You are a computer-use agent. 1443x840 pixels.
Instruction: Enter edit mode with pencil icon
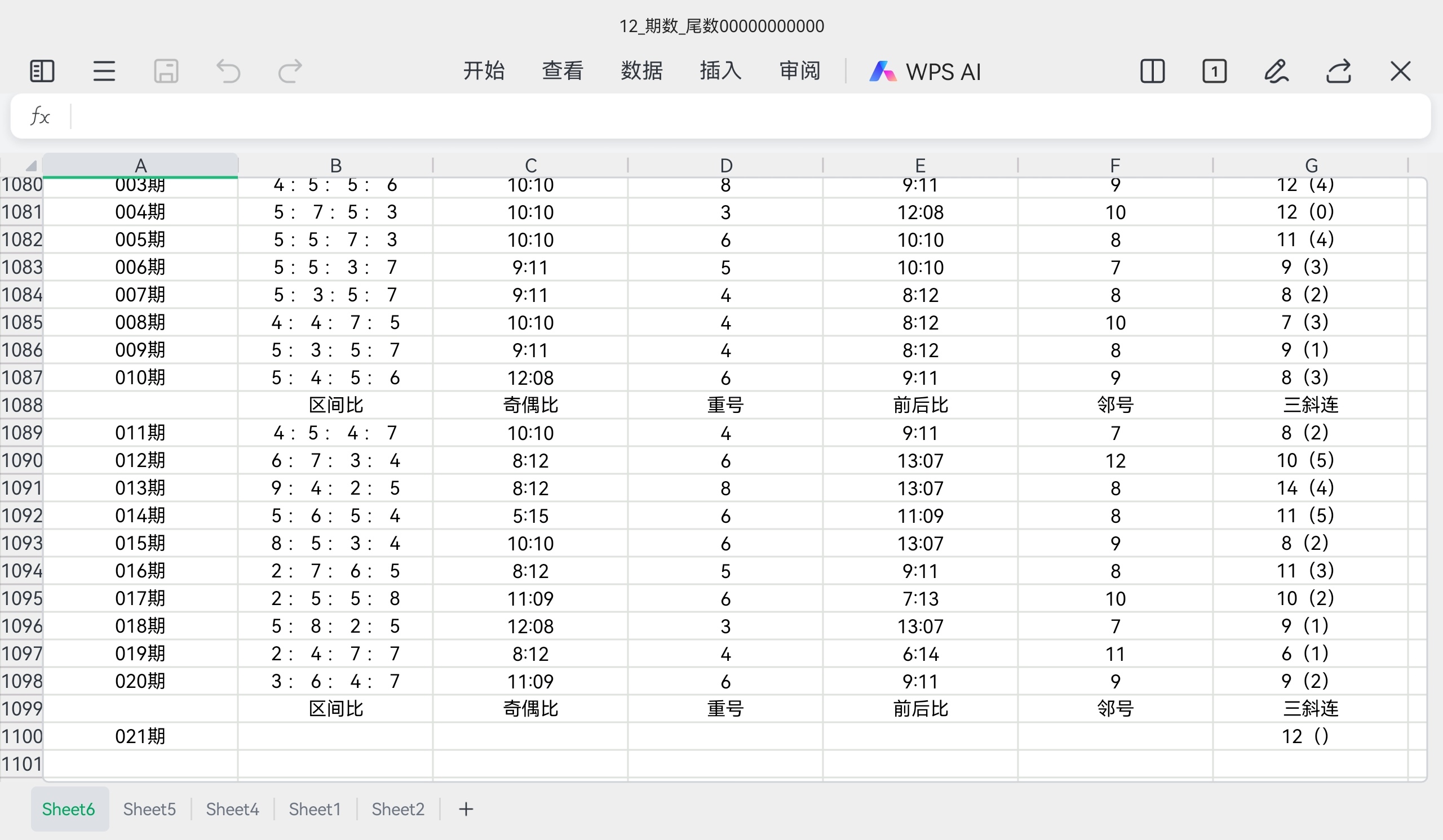tap(1276, 72)
